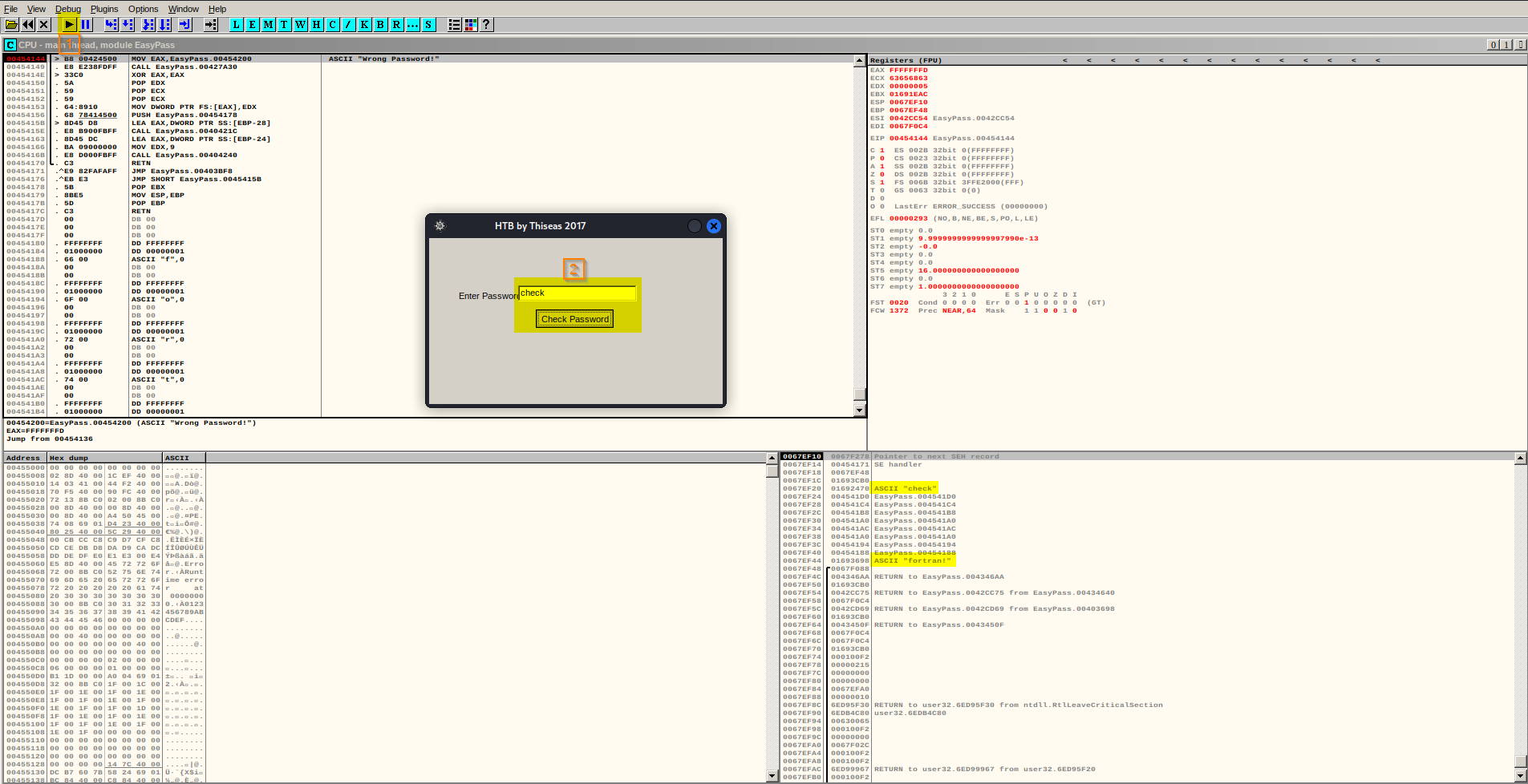Open the References window with the R icon
Viewport: 1528px width, 784px height.
(397, 25)
